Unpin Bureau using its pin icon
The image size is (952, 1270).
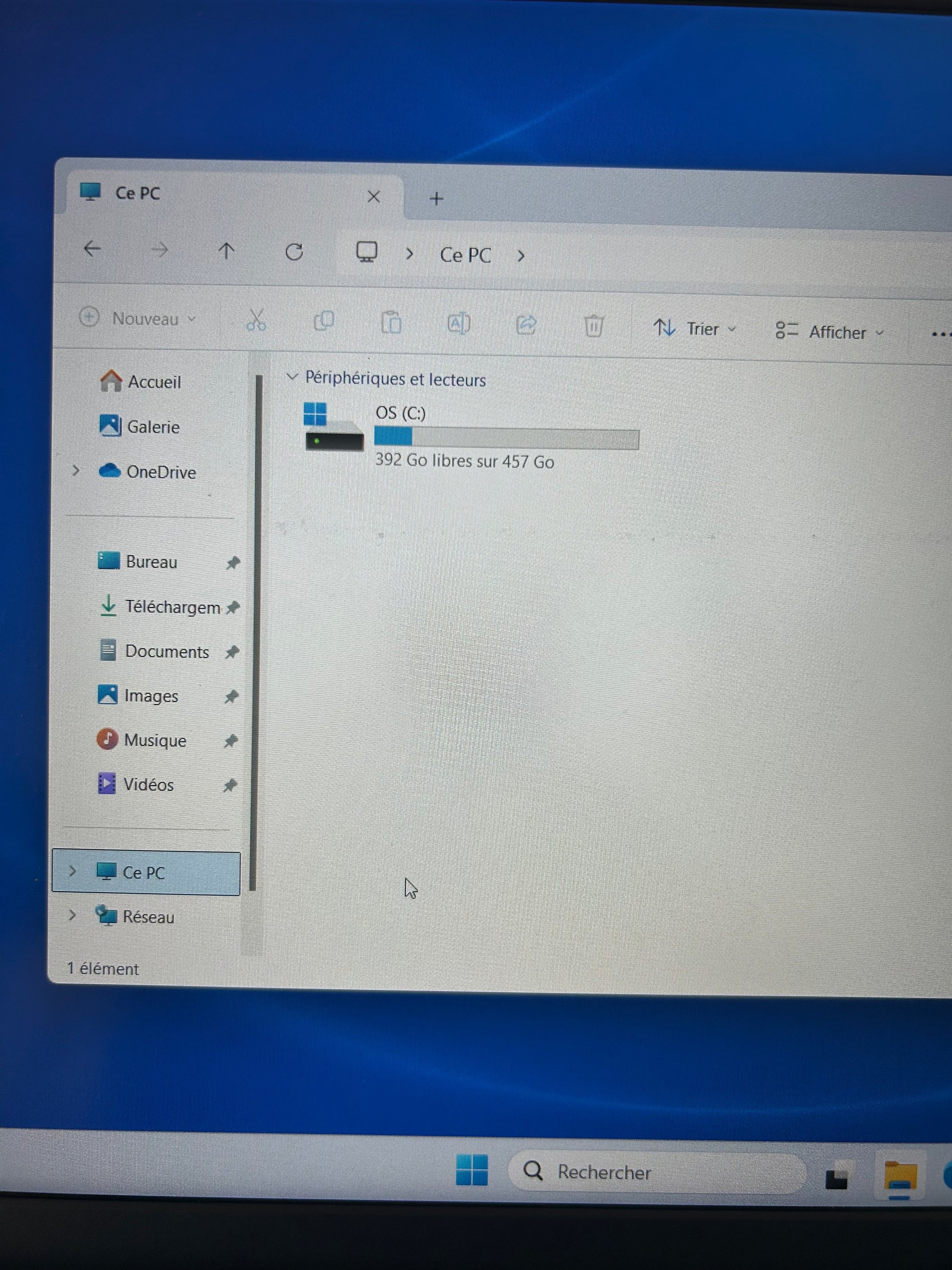(232, 563)
